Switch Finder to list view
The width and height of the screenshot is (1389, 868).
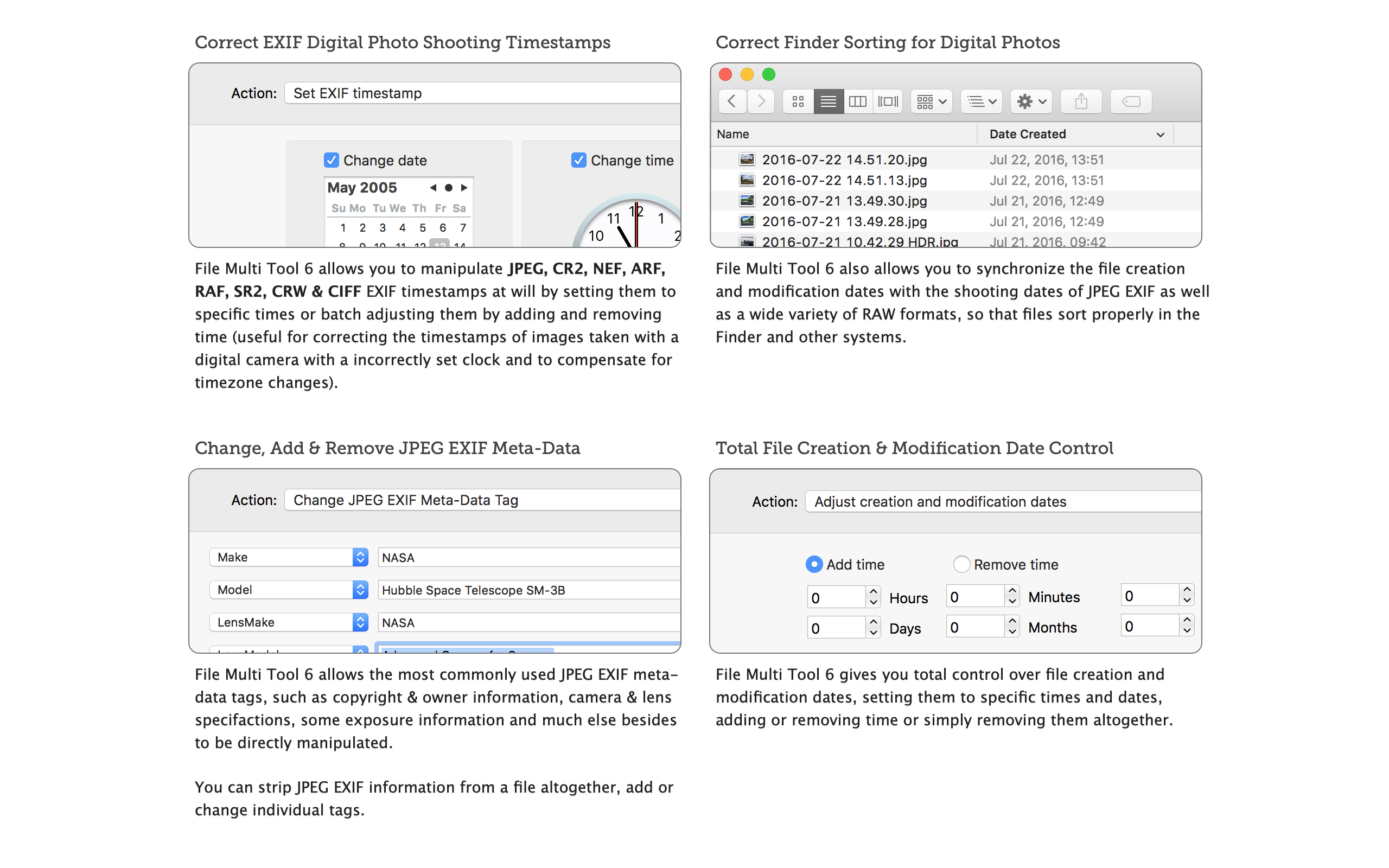tap(828, 101)
